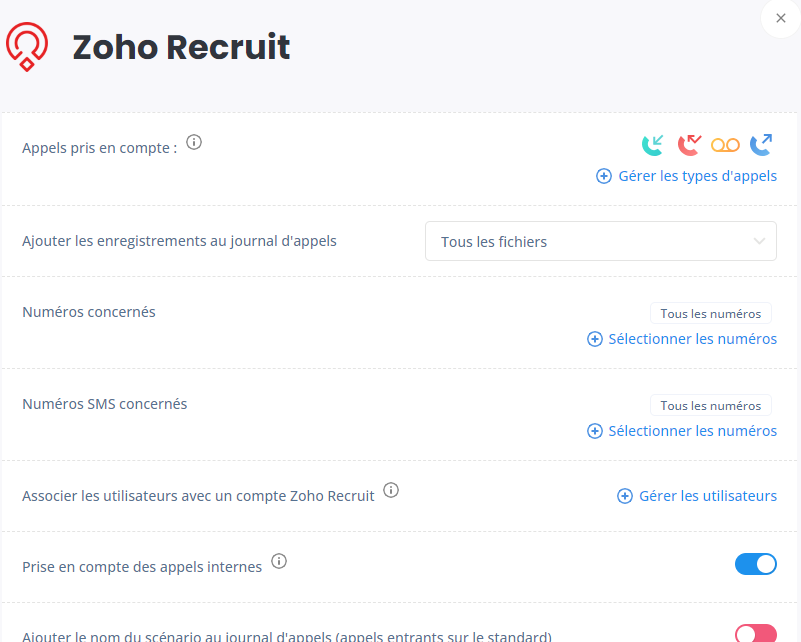801x642 pixels.
Task: Click the plus icon beside Gérer les utilisateurs
Action: coord(625,496)
